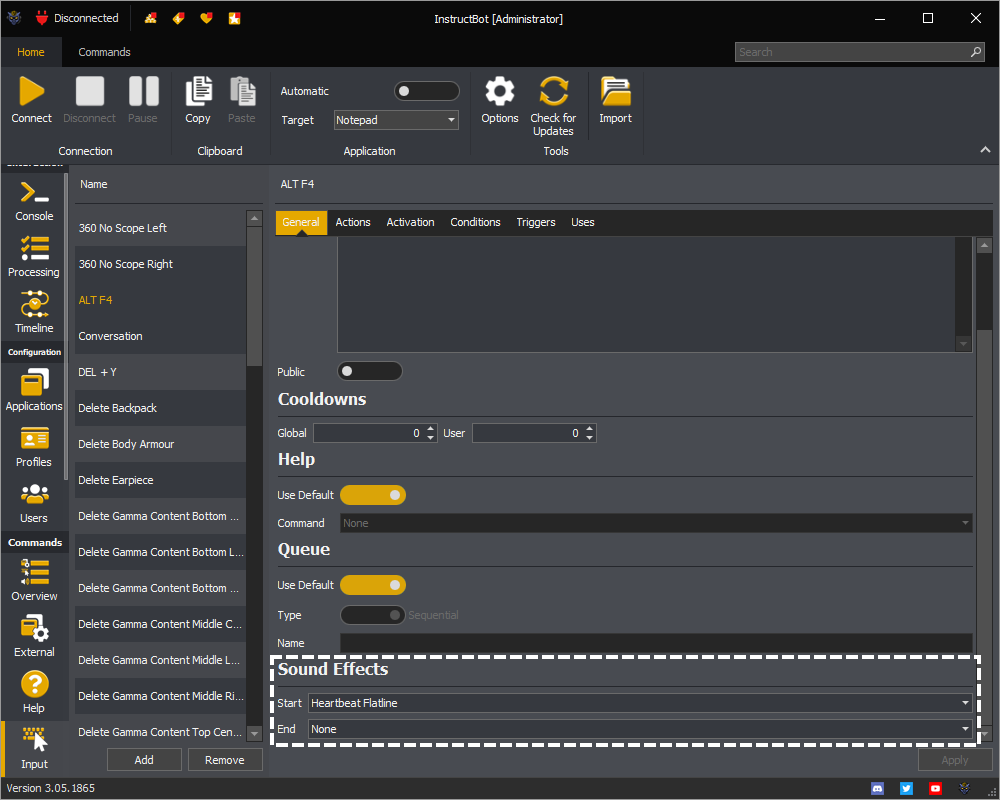Click Check for Updates icon

(x=553, y=91)
